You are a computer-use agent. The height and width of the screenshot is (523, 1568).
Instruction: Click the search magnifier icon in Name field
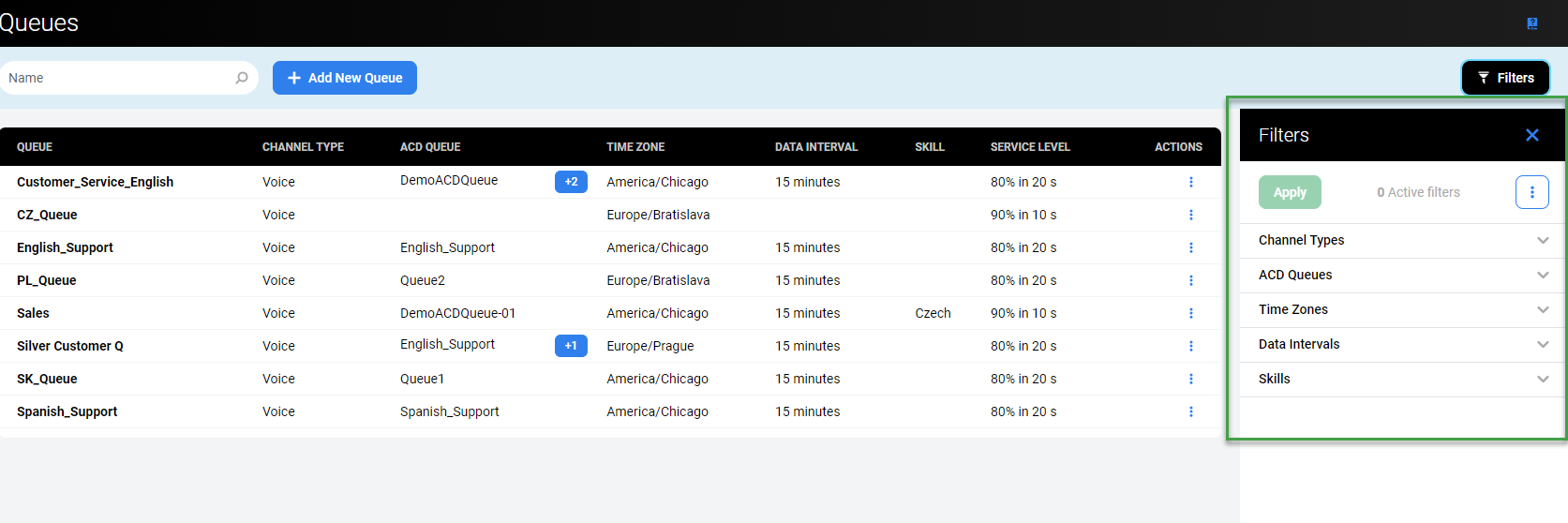click(242, 78)
